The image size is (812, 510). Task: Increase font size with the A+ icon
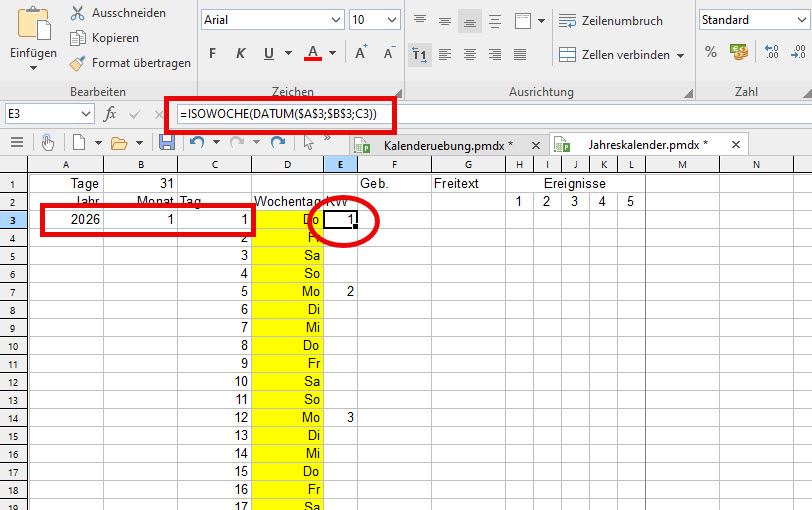coord(361,53)
